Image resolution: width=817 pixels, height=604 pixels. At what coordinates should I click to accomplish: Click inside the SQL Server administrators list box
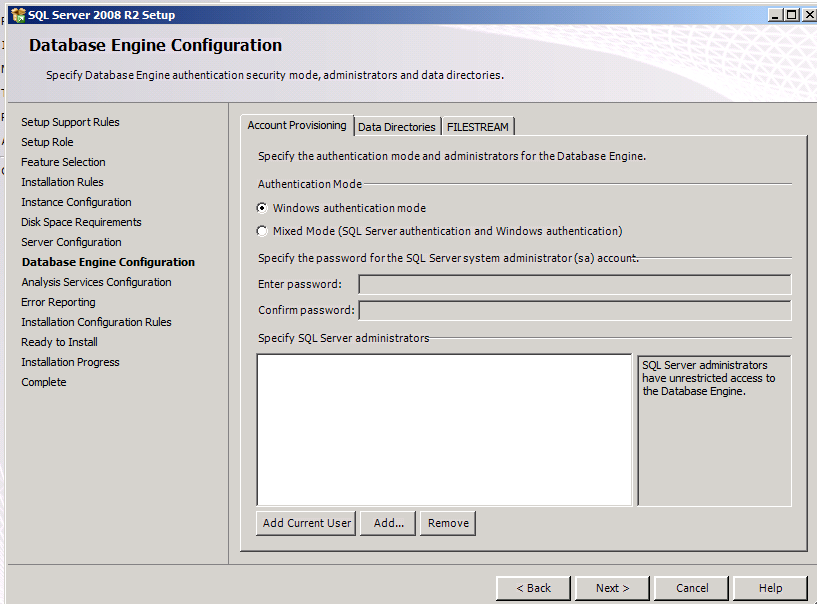(x=444, y=430)
